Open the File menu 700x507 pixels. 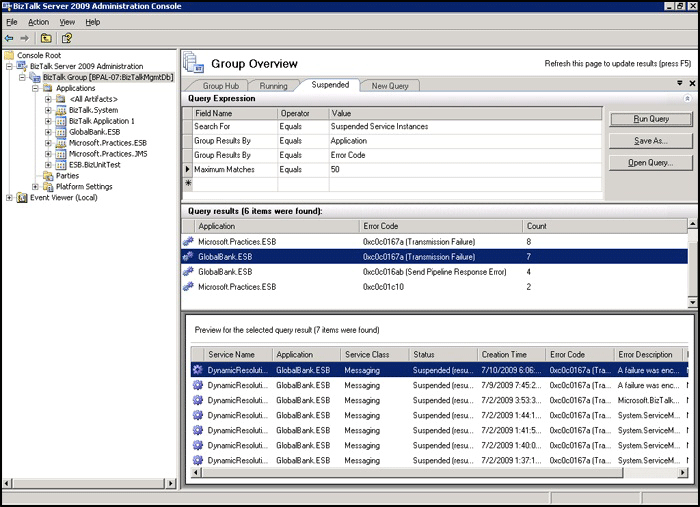click(x=12, y=22)
